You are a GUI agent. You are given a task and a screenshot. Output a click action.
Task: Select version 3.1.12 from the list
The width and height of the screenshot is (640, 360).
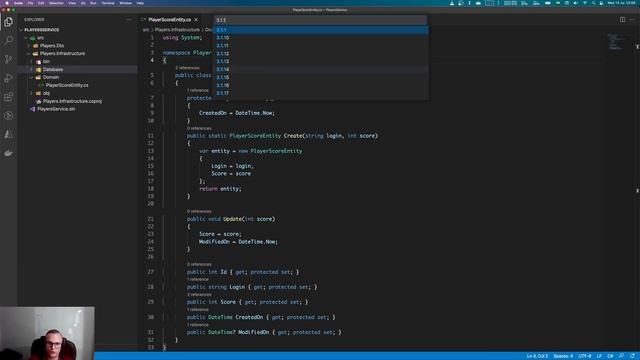pyautogui.click(x=321, y=53)
